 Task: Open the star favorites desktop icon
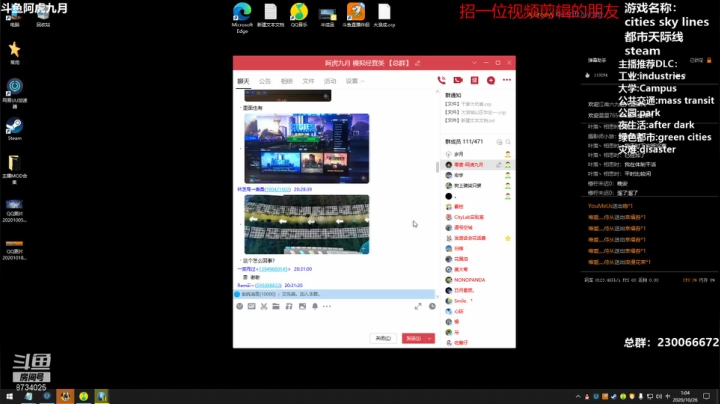point(14,53)
